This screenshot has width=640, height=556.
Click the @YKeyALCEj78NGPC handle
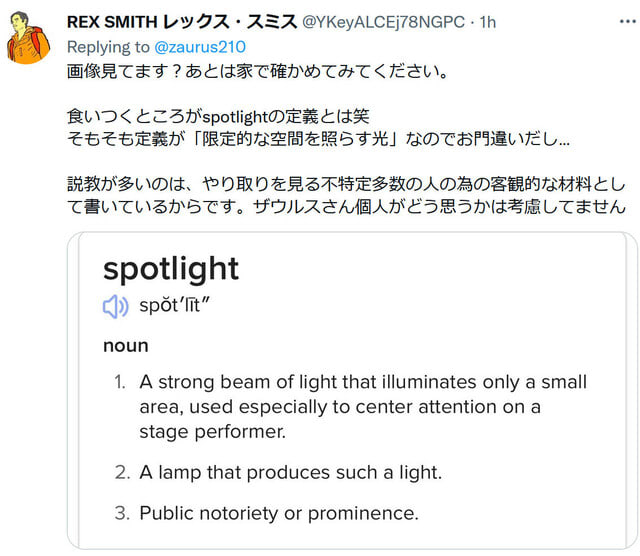pyautogui.click(x=383, y=22)
